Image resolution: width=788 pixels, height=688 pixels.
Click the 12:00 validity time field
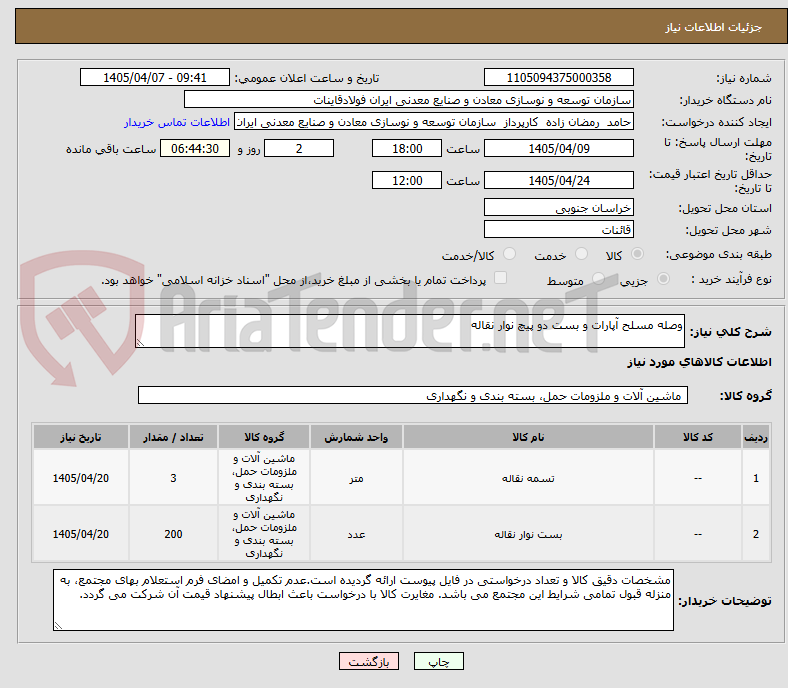tap(407, 180)
